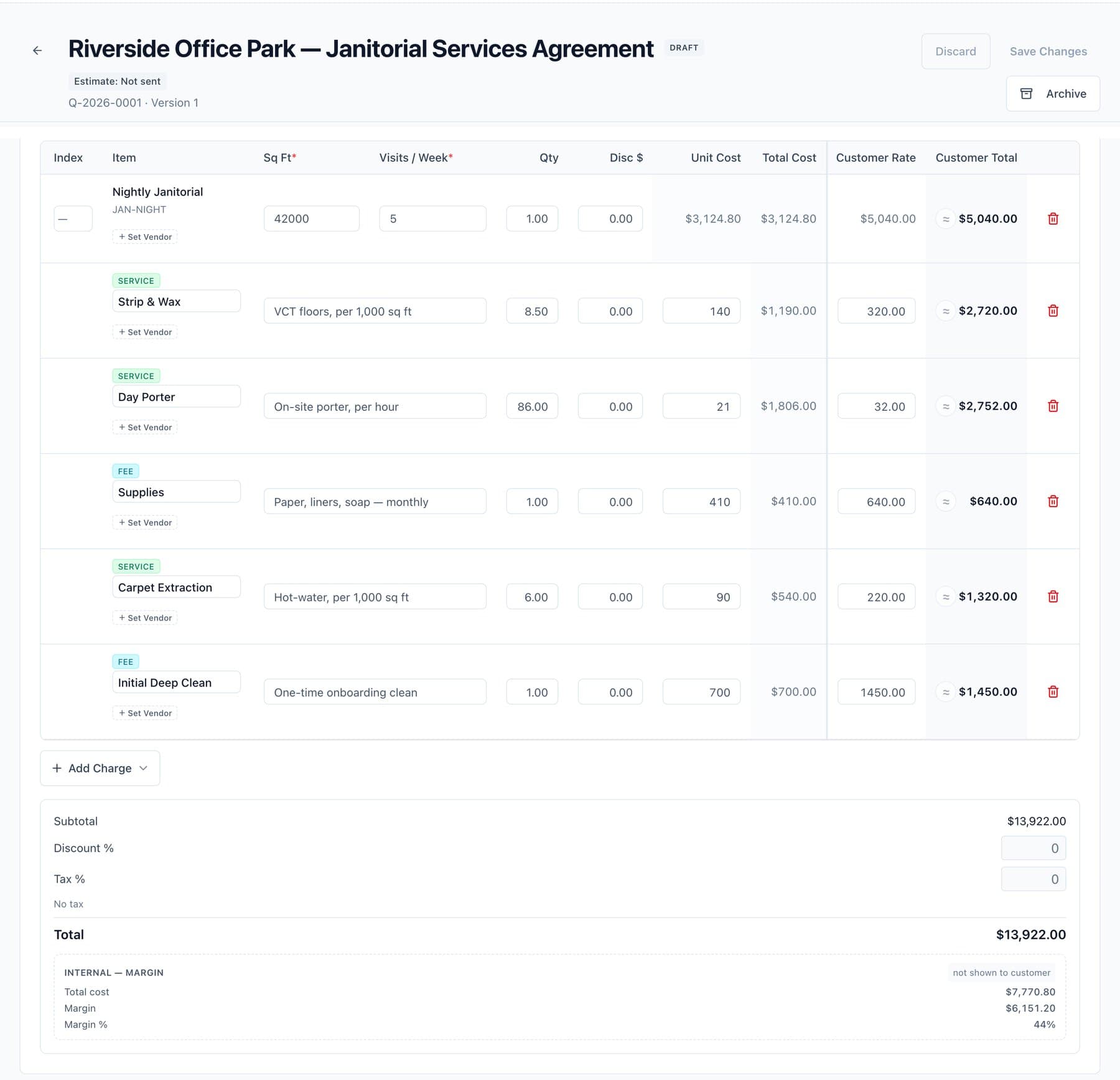Click the 'Estimate: Not sent' status badge
This screenshot has width=1120, height=1080.
[117, 81]
